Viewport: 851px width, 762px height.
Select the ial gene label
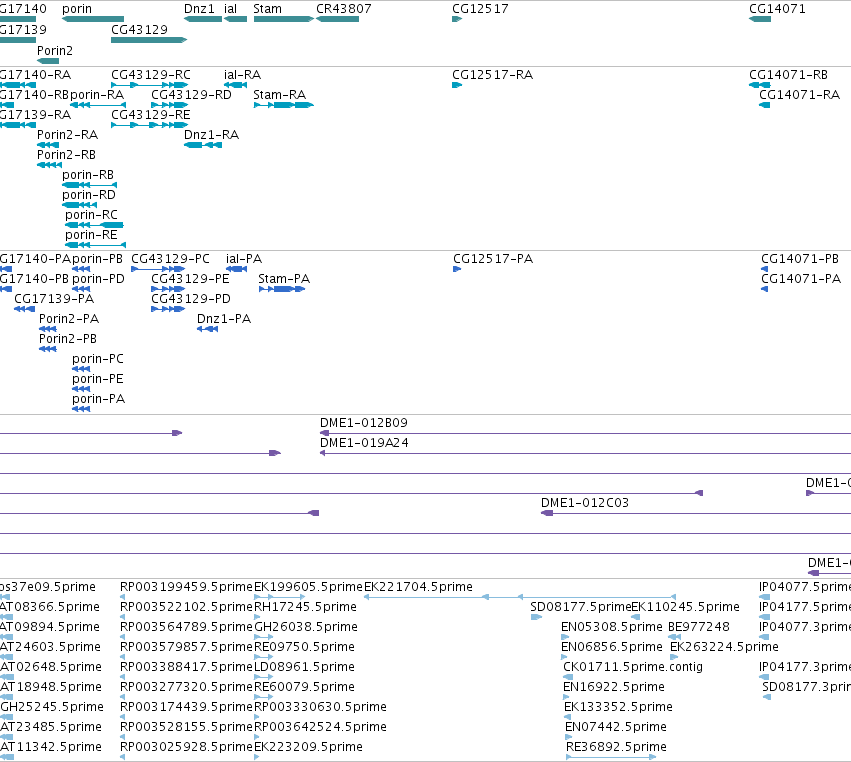coord(230,9)
